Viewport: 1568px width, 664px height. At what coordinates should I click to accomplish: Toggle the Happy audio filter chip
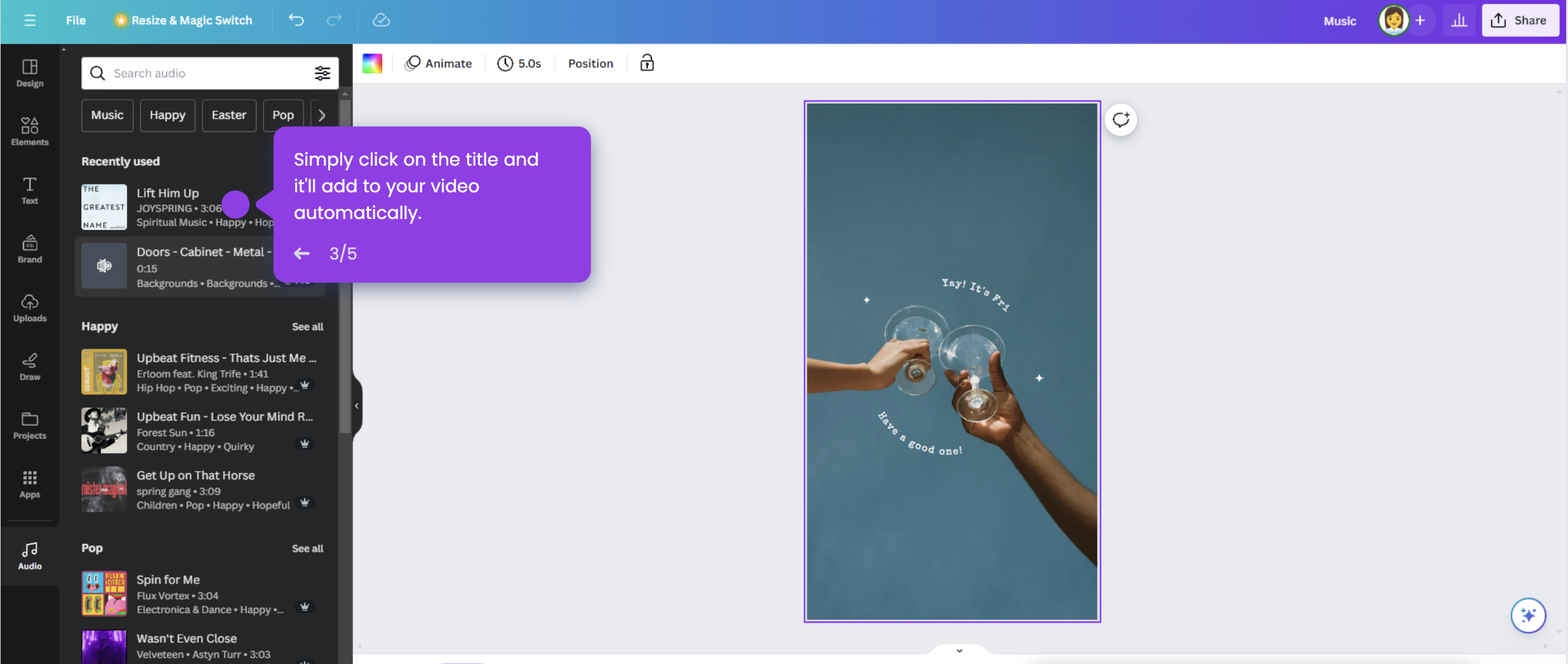167,115
